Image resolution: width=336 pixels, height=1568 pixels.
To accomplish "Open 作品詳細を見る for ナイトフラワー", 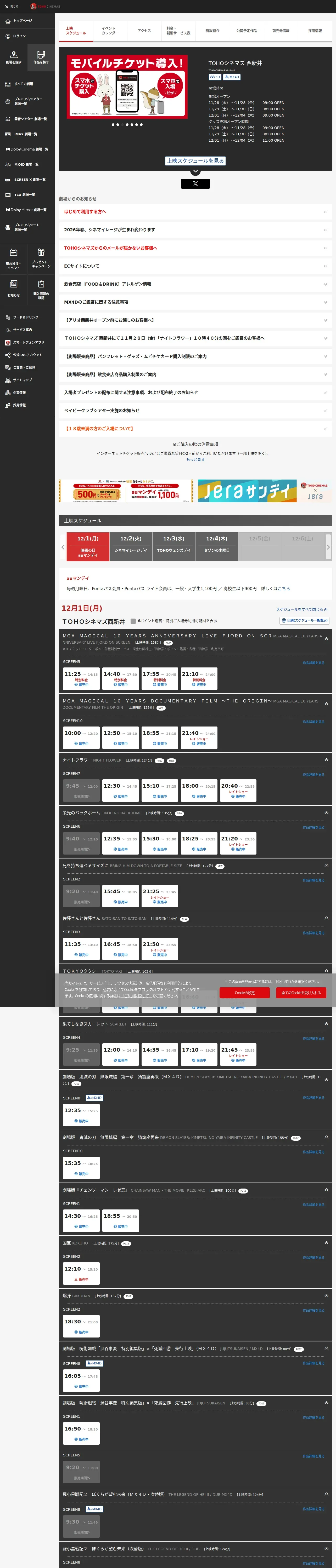I will (x=313, y=775).
